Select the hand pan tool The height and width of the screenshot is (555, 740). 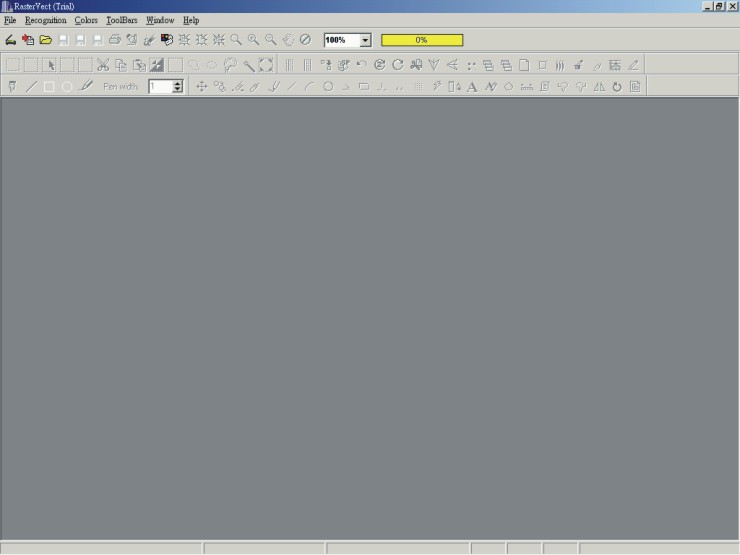288,40
